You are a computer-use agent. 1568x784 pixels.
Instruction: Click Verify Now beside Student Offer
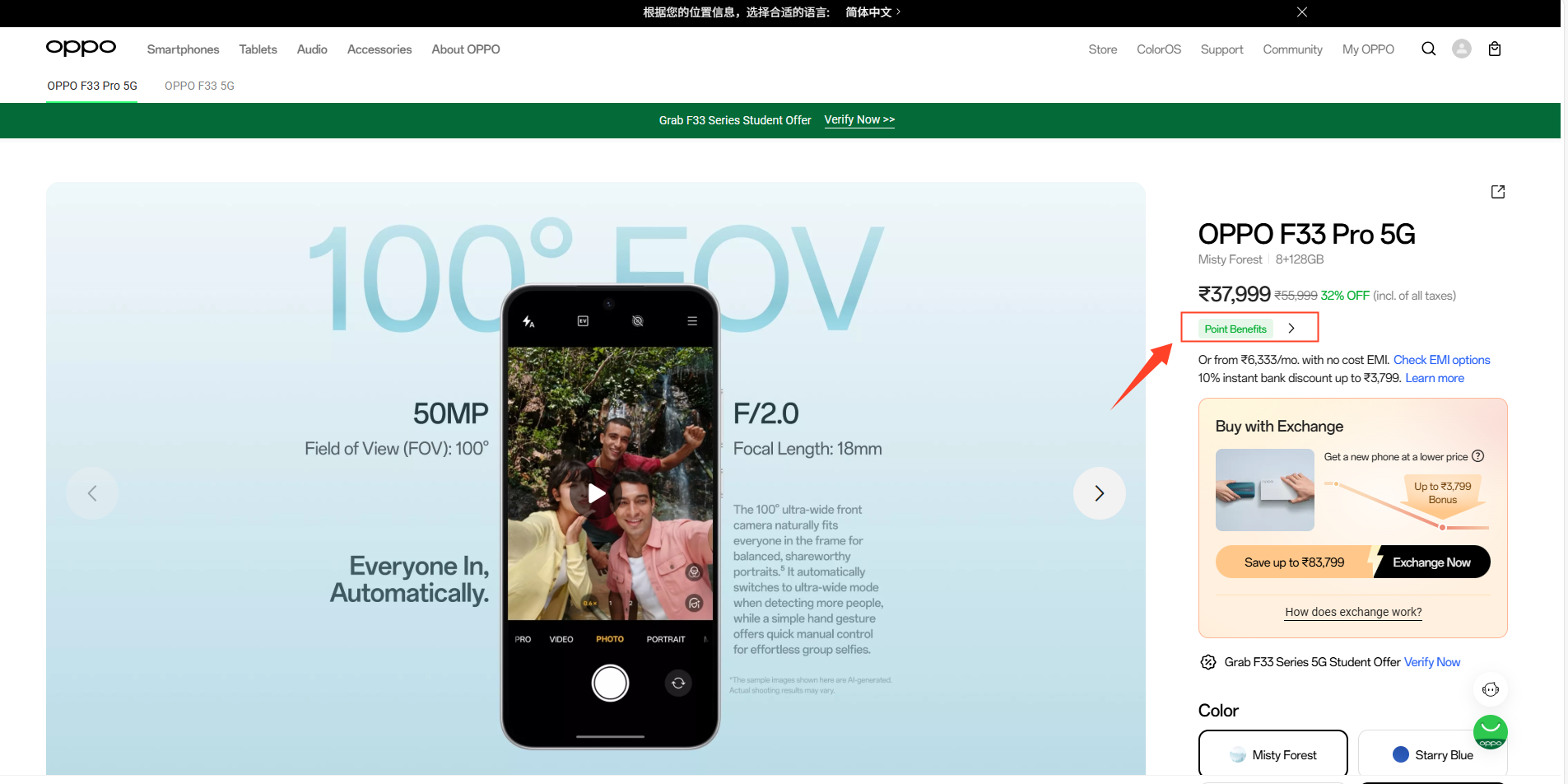pos(1432,662)
